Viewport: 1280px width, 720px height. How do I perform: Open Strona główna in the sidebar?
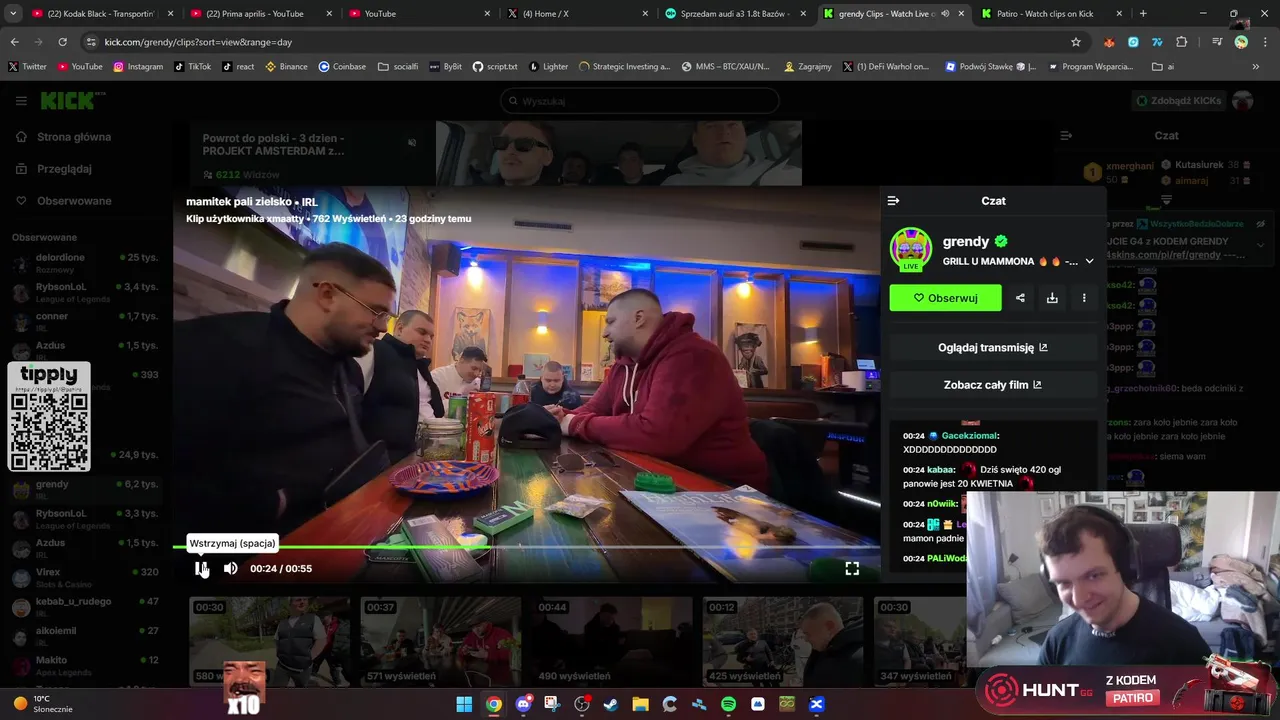pyautogui.click(x=73, y=137)
